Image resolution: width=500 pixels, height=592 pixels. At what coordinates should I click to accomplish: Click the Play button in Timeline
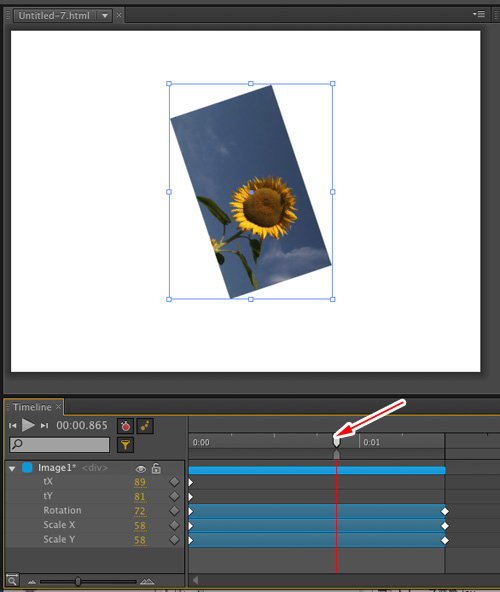tap(28, 425)
